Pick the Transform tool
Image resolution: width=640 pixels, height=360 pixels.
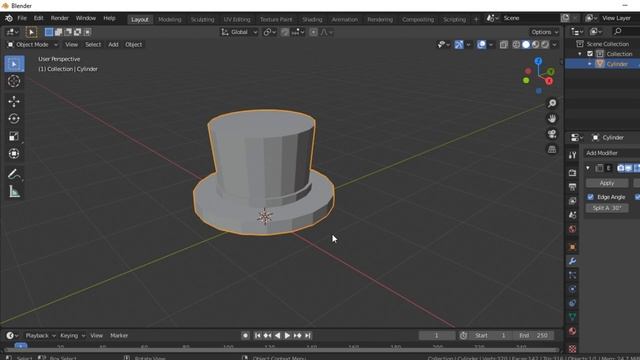point(14,153)
